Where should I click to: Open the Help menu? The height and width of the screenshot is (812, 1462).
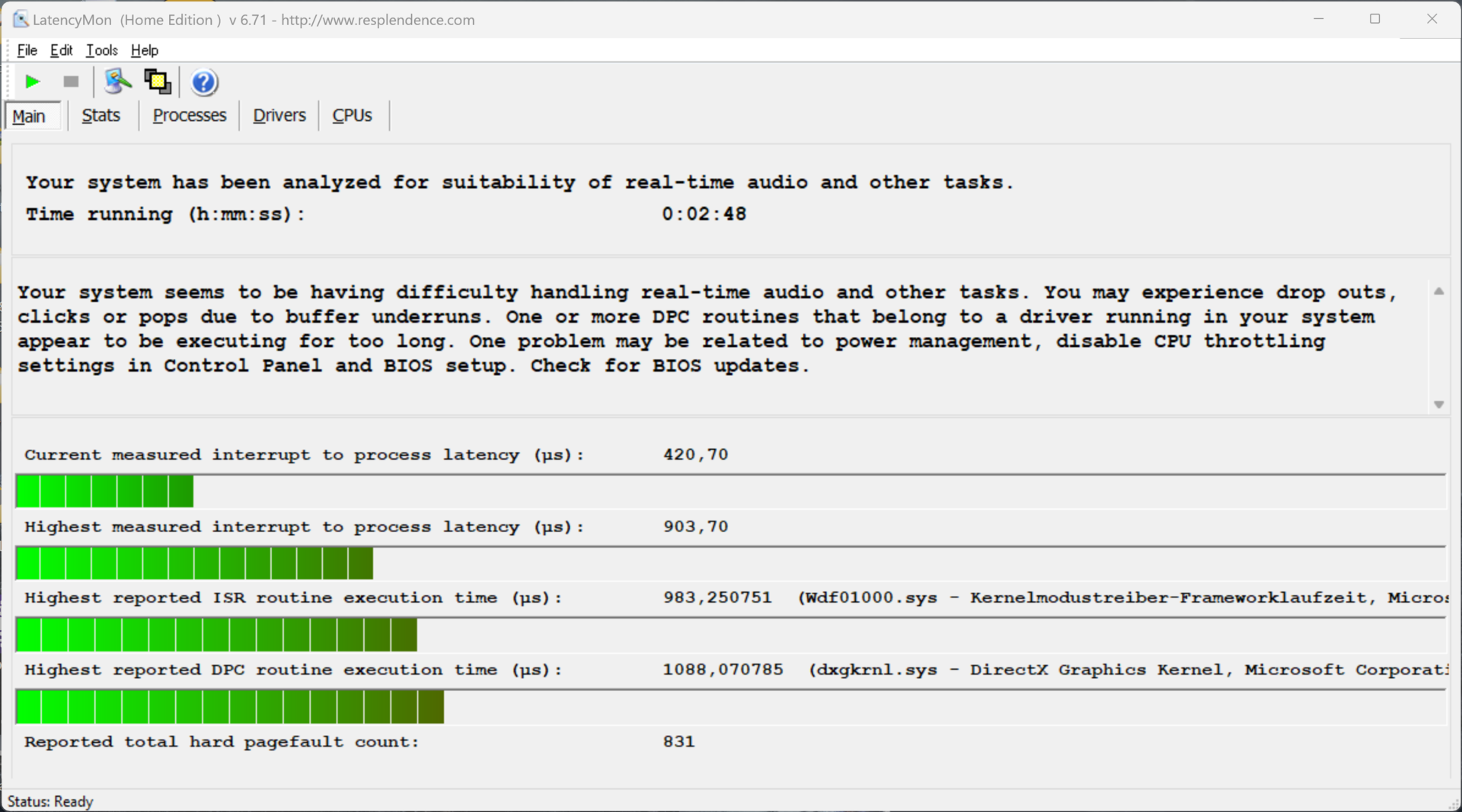[145, 50]
